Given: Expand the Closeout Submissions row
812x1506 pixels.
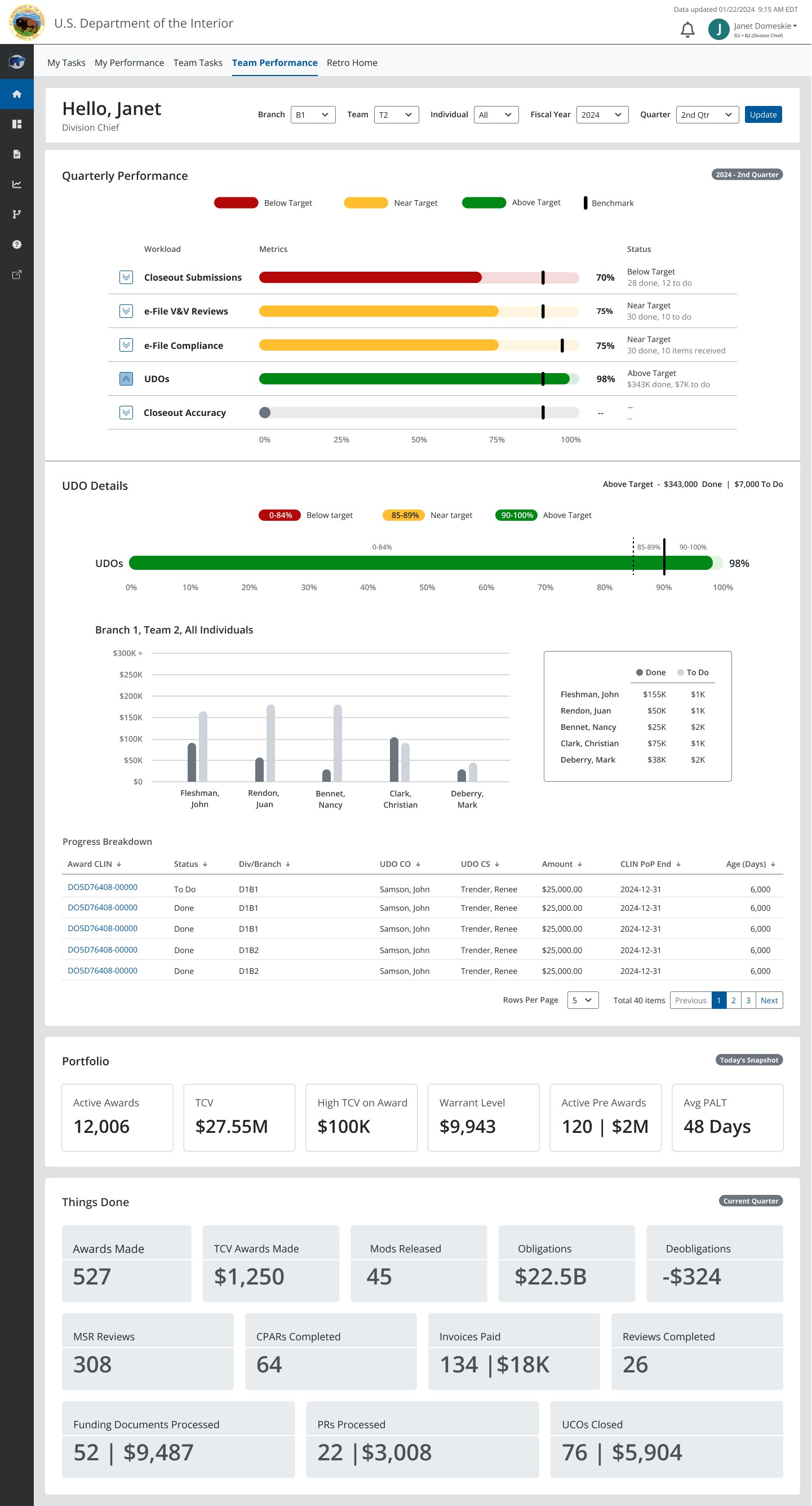Looking at the screenshot, I should [126, 277].
